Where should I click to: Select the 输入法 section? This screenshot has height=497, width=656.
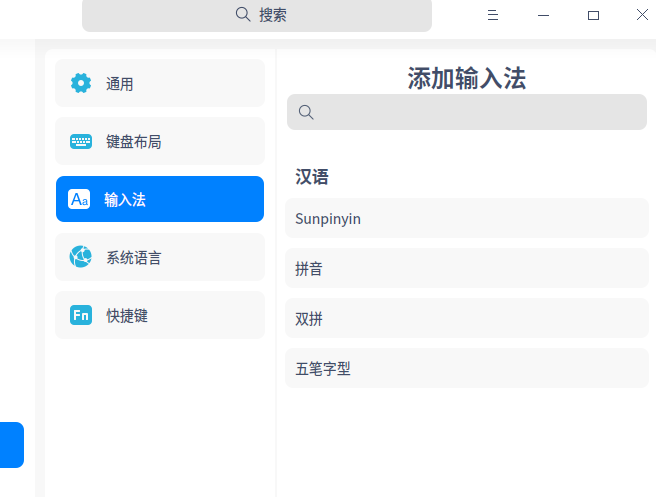click(160, 199)
